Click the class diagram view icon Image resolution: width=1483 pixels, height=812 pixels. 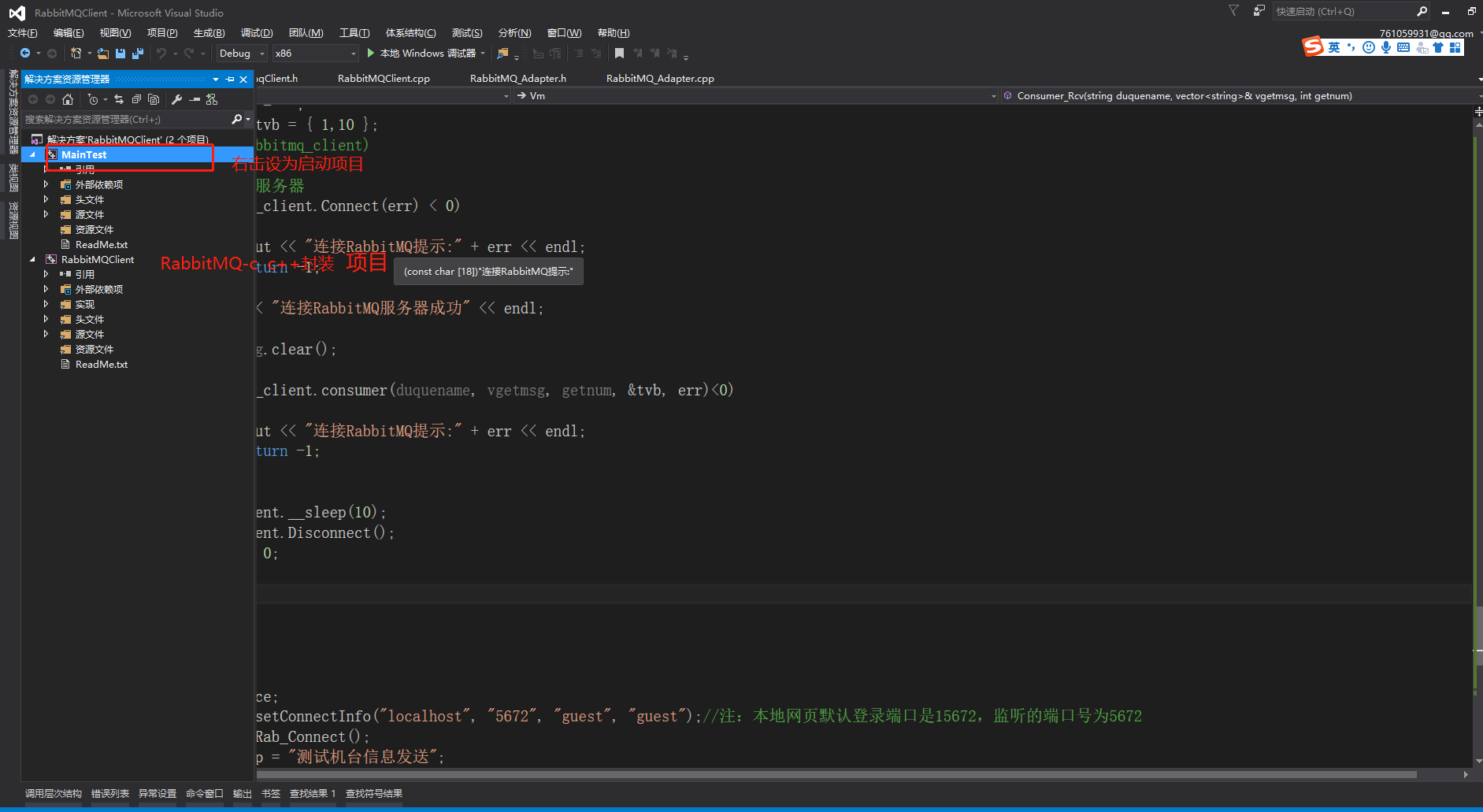click(212, 99)
